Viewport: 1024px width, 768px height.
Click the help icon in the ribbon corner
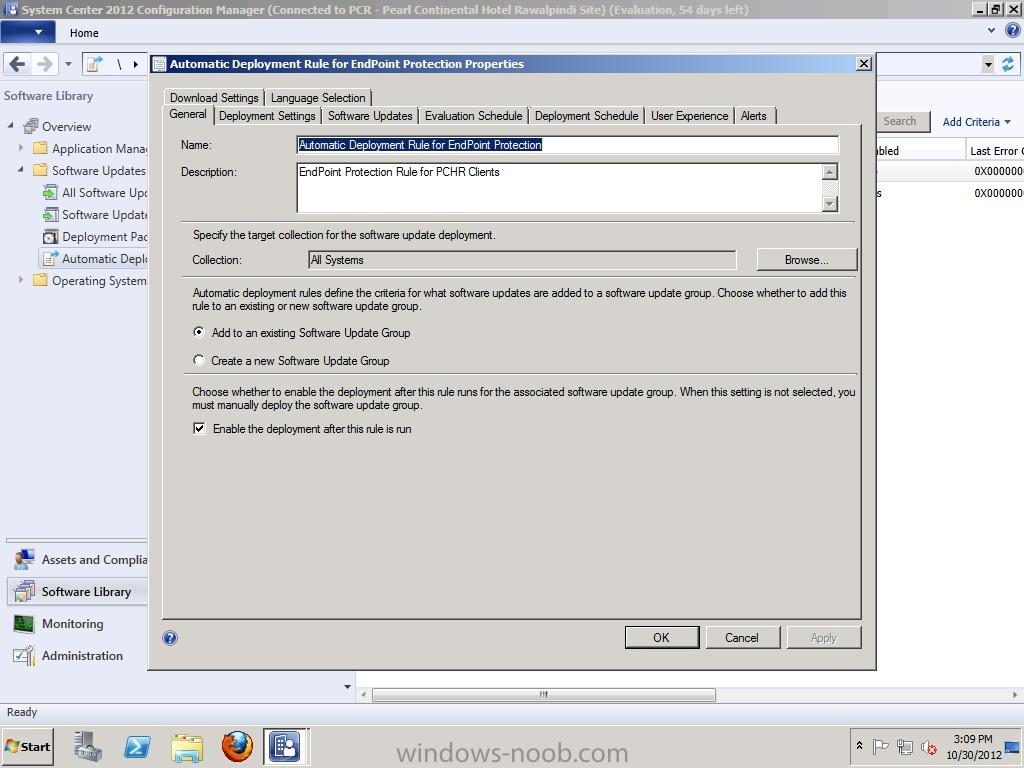click(x=1013, y=31)
